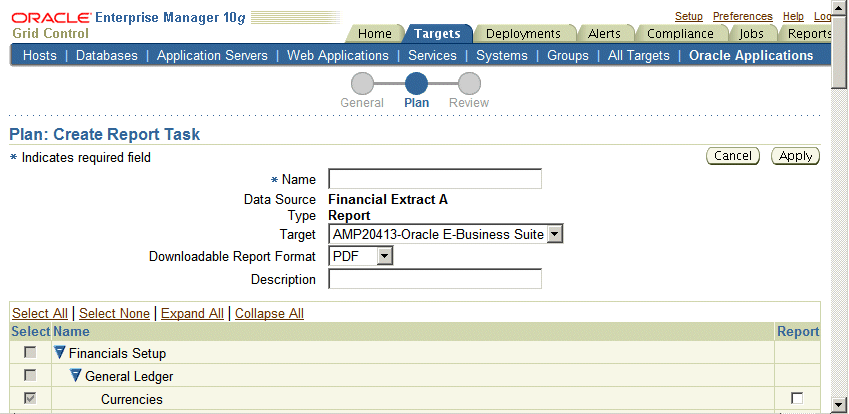
Task: Click the Review step label text
Action: pyautogui.click(x=469, y=103)
